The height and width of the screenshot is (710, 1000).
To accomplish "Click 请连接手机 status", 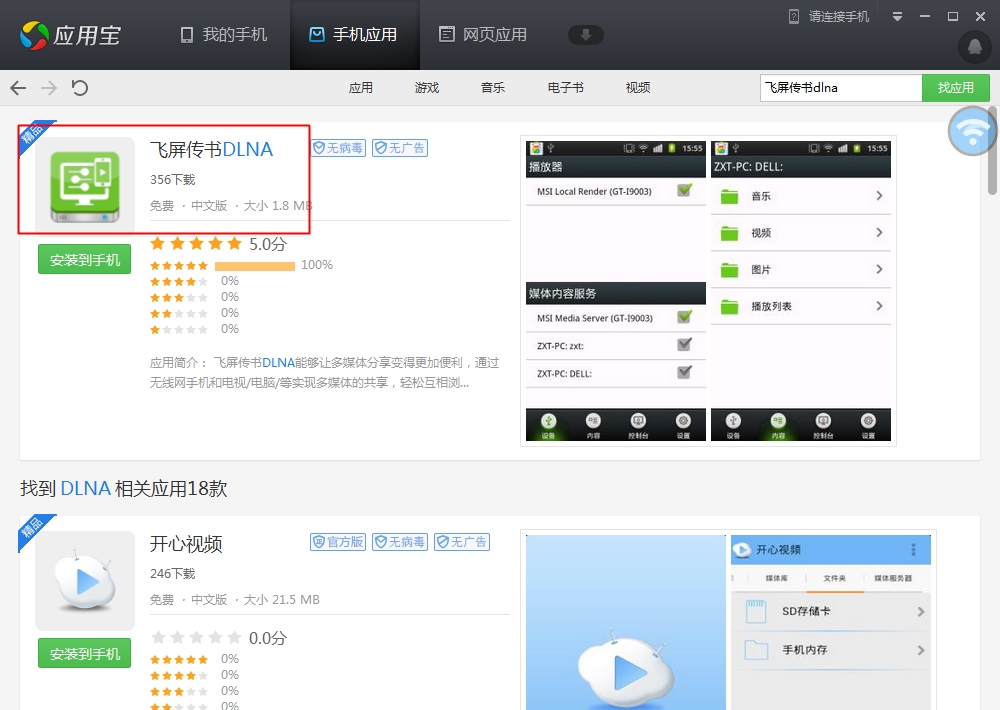I will coord(828,17).
